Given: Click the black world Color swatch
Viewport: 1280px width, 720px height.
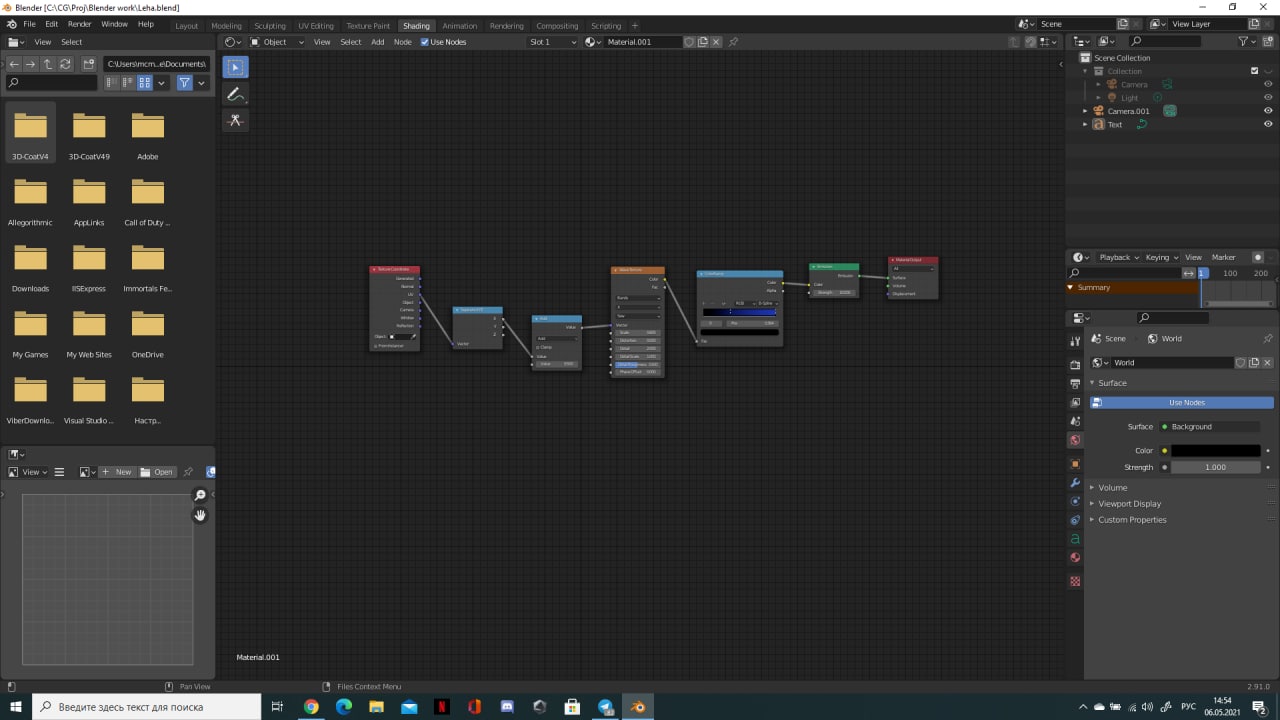Looking at the screenshot, I should [1216, 451].
